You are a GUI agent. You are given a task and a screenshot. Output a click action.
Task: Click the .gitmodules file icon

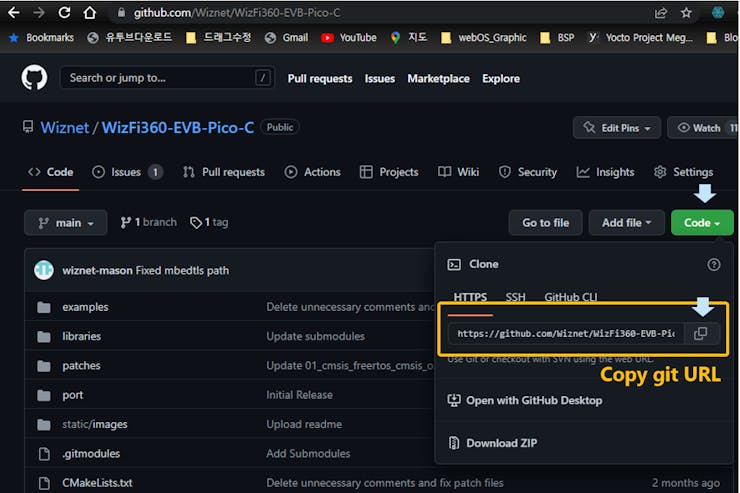click(x=44, y=454)
